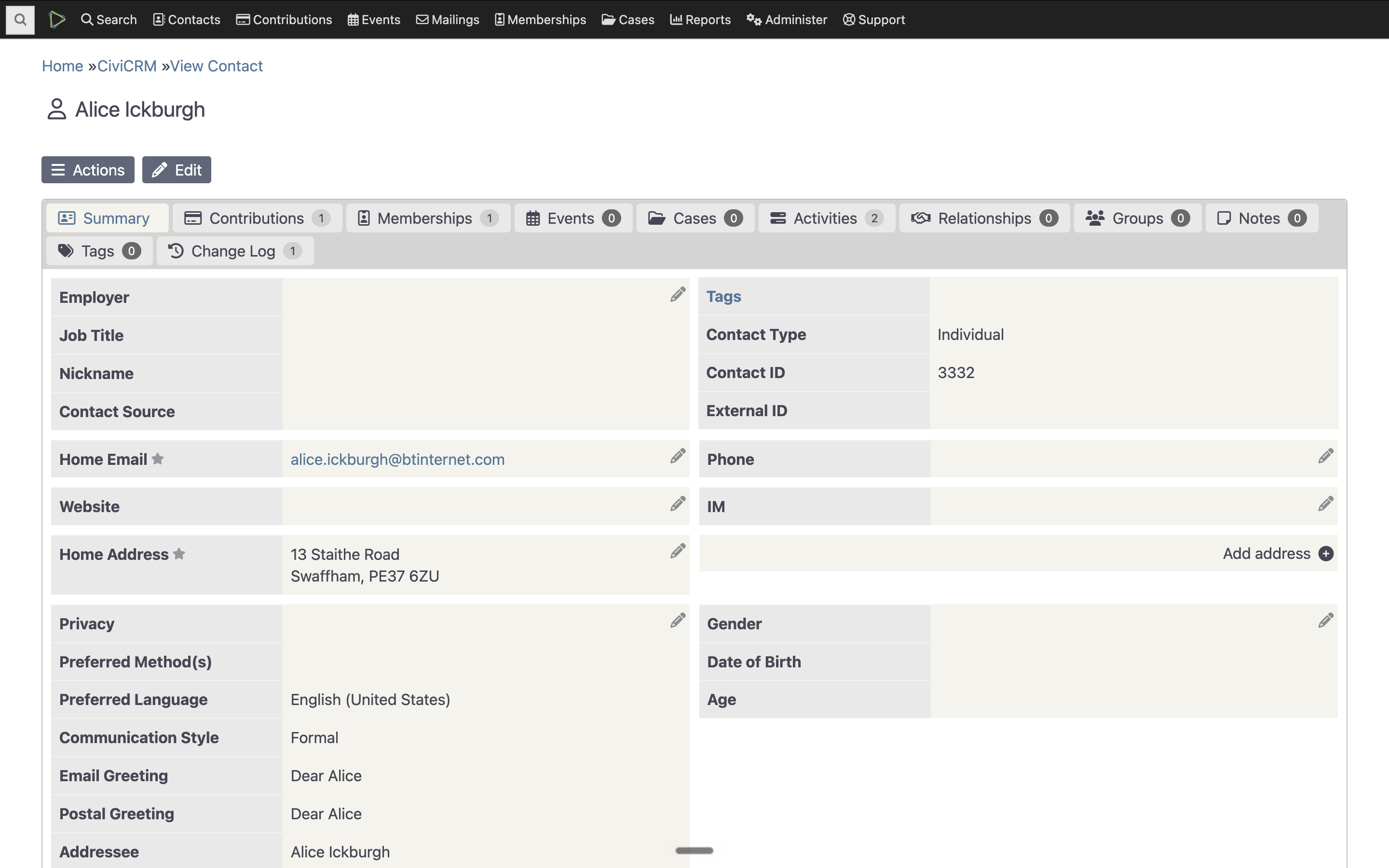Click the Formal communication style value
Screen dimensions: 1389x868
(314, 738)
